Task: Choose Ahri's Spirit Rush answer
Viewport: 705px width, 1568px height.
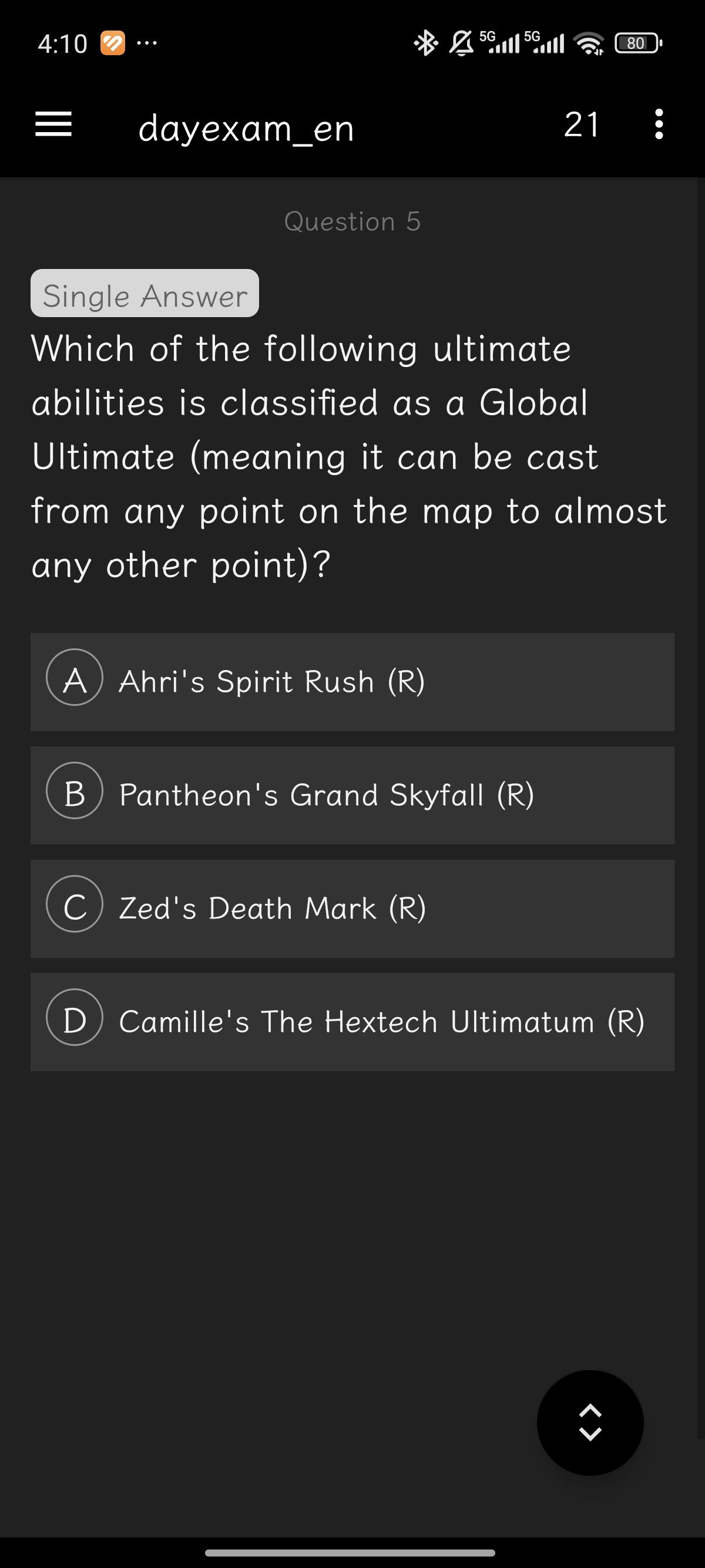Action: click(x=271, y=681)
